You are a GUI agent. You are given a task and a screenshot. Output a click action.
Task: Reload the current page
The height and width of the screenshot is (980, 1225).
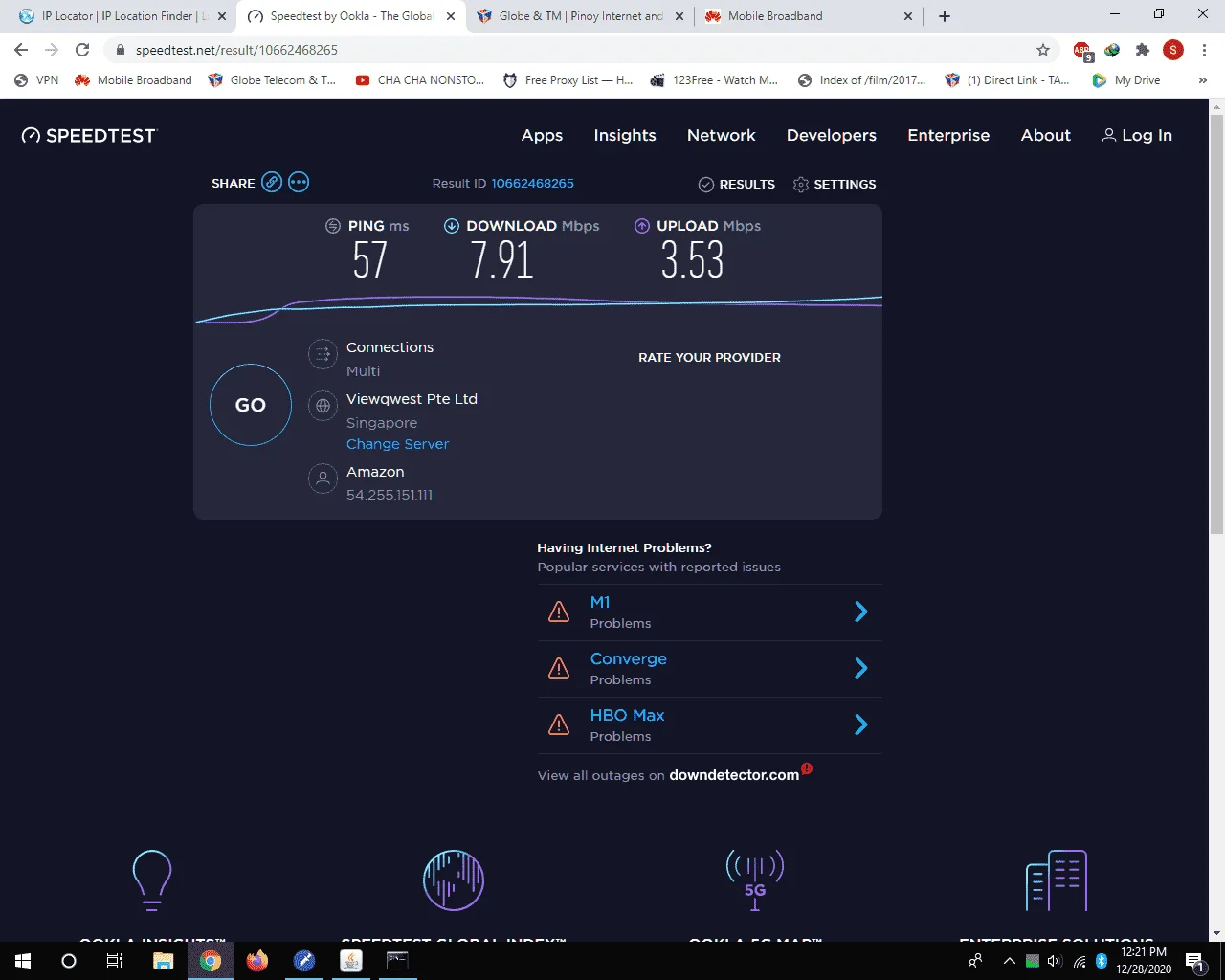pos(82,50)
